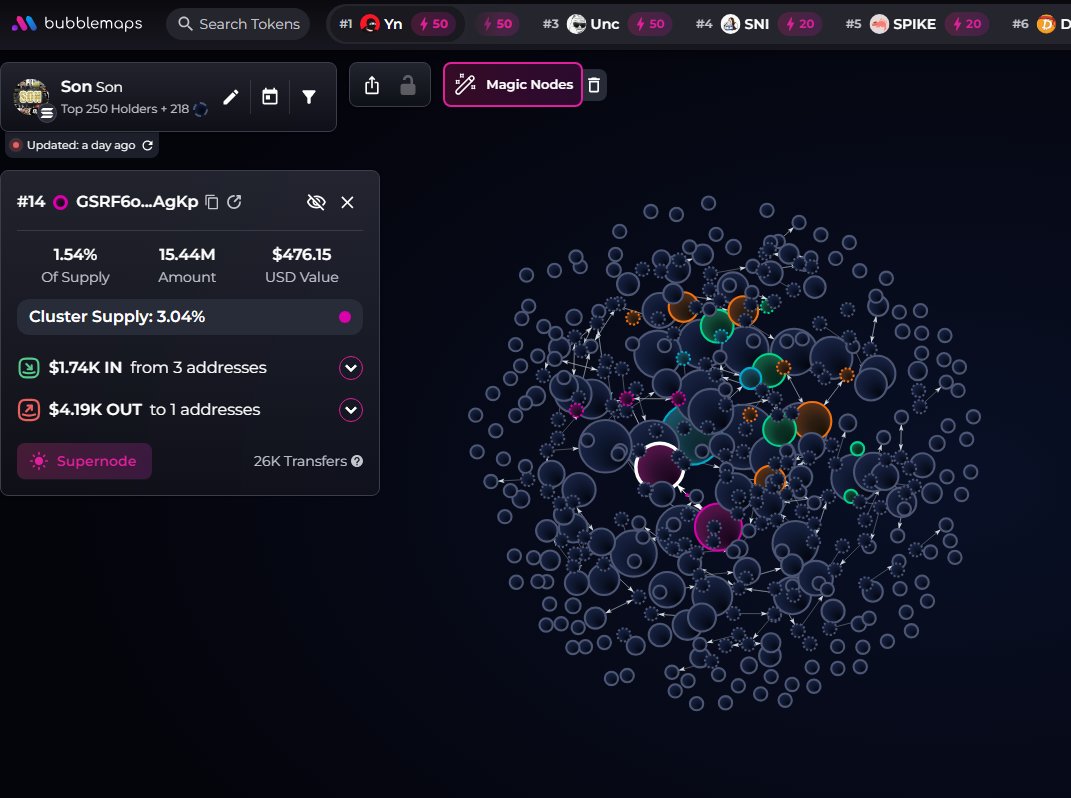Open address in external explorer
The height and width of the screenshot is (798, 1071).
click(234, 202)
